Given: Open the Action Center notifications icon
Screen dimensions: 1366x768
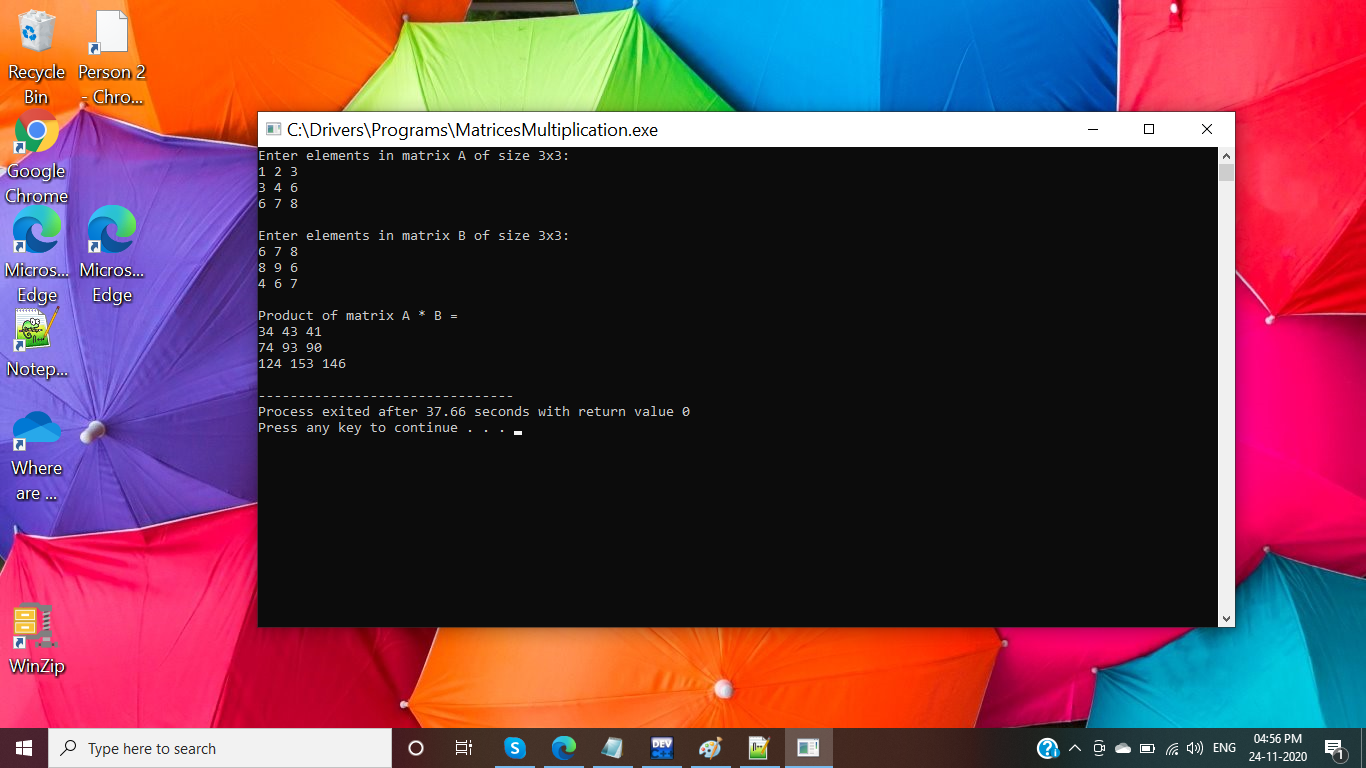Looking at the screenshot, I should pos(1335,748).
